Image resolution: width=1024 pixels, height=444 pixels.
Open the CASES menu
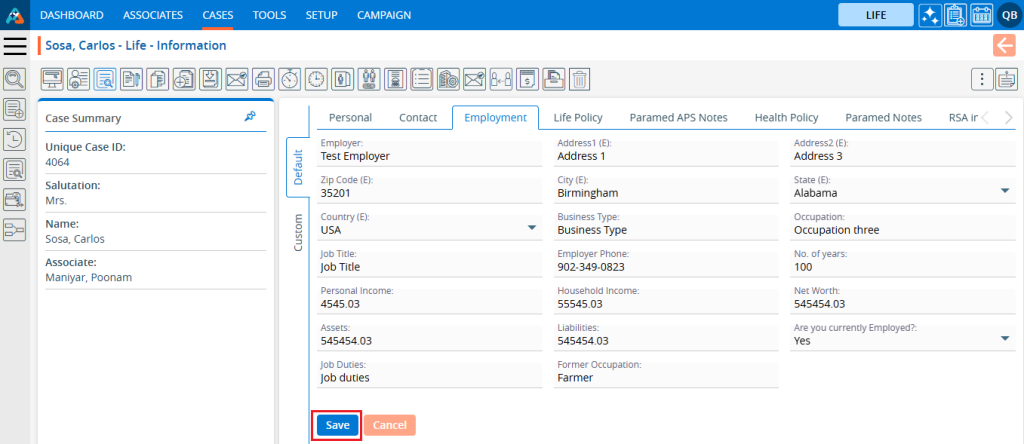(x=217, y=15)
